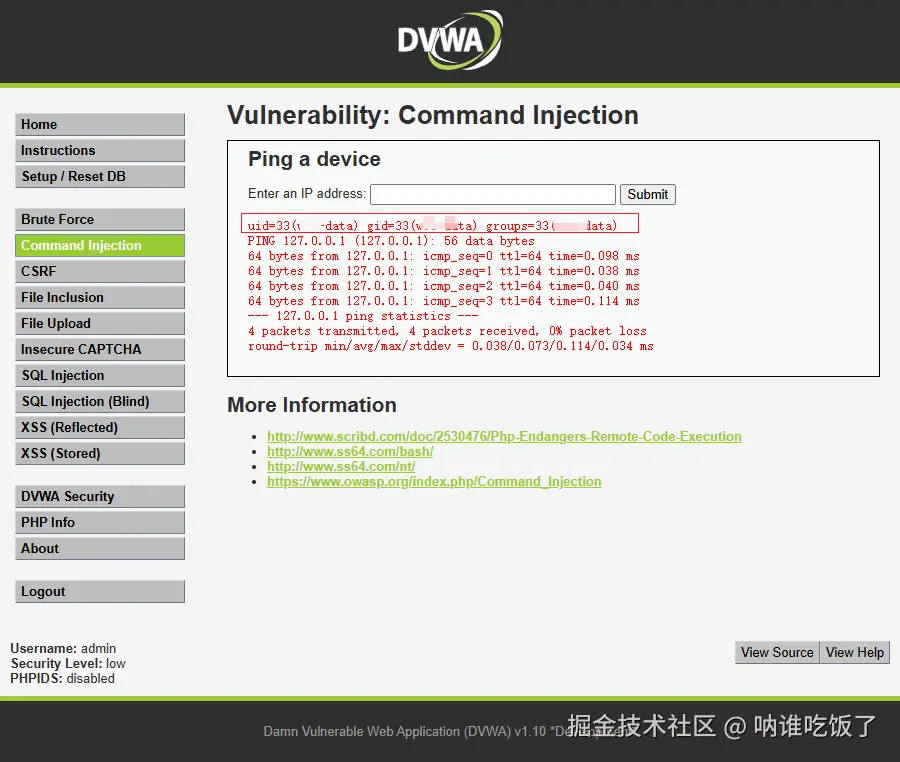Open the File Upload module
This screenshot has width=900, height=762.
coord(100,323)
